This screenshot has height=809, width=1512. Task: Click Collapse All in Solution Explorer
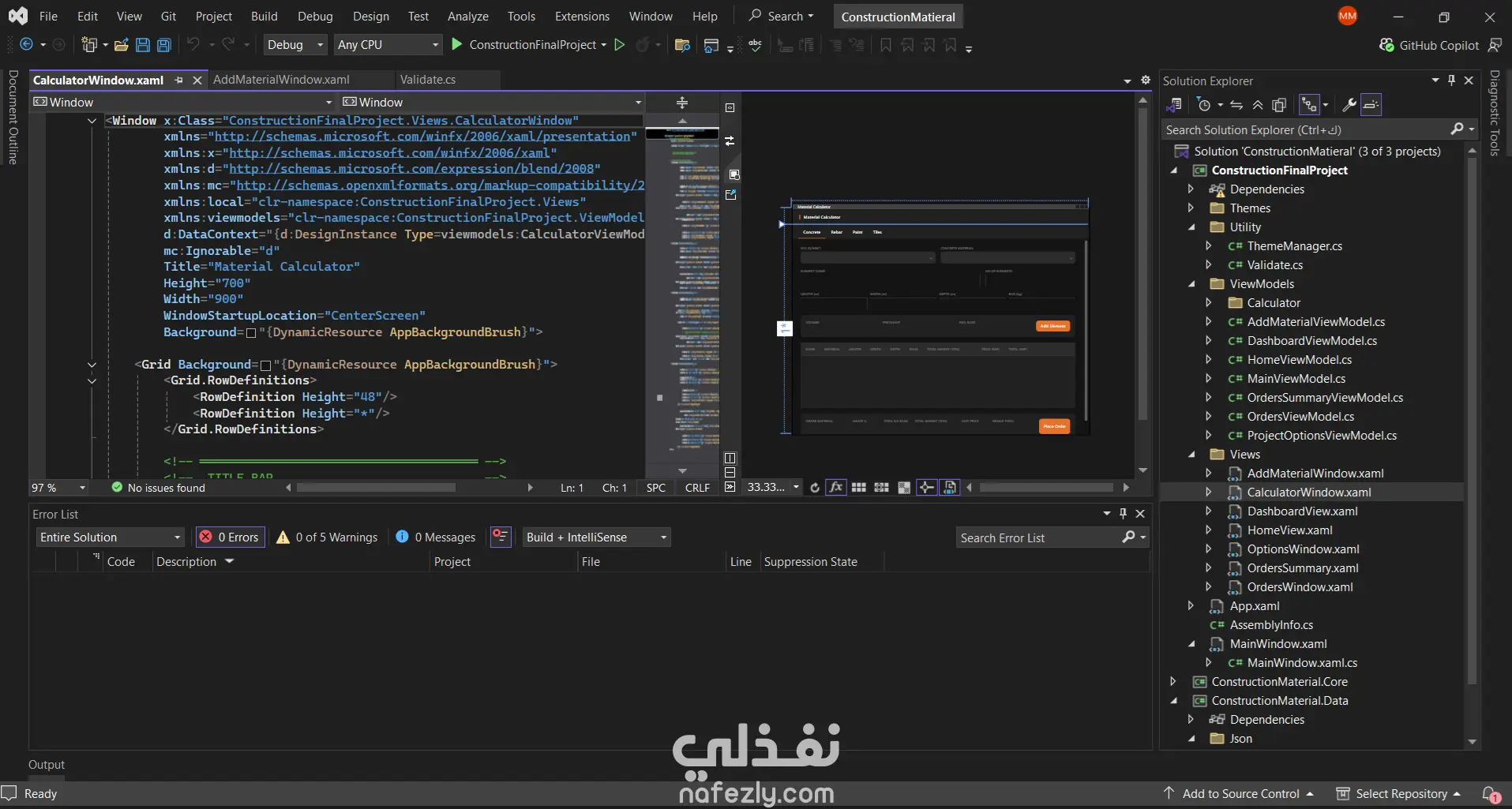tap(1258, 105)
